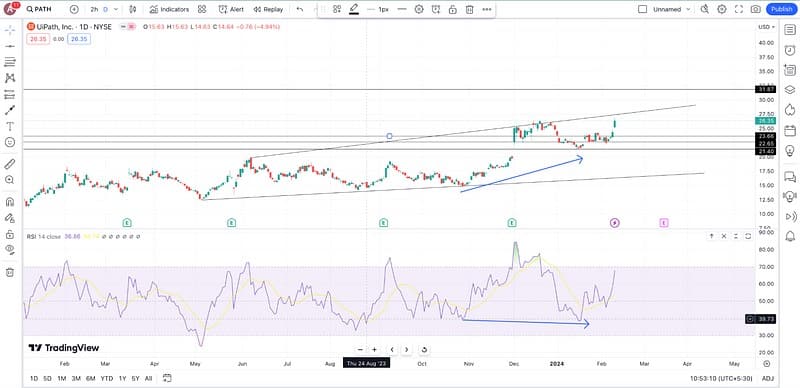Open the forecasting and measurement tools
Viewport: 800px width, 388px height.
(10, 94)
